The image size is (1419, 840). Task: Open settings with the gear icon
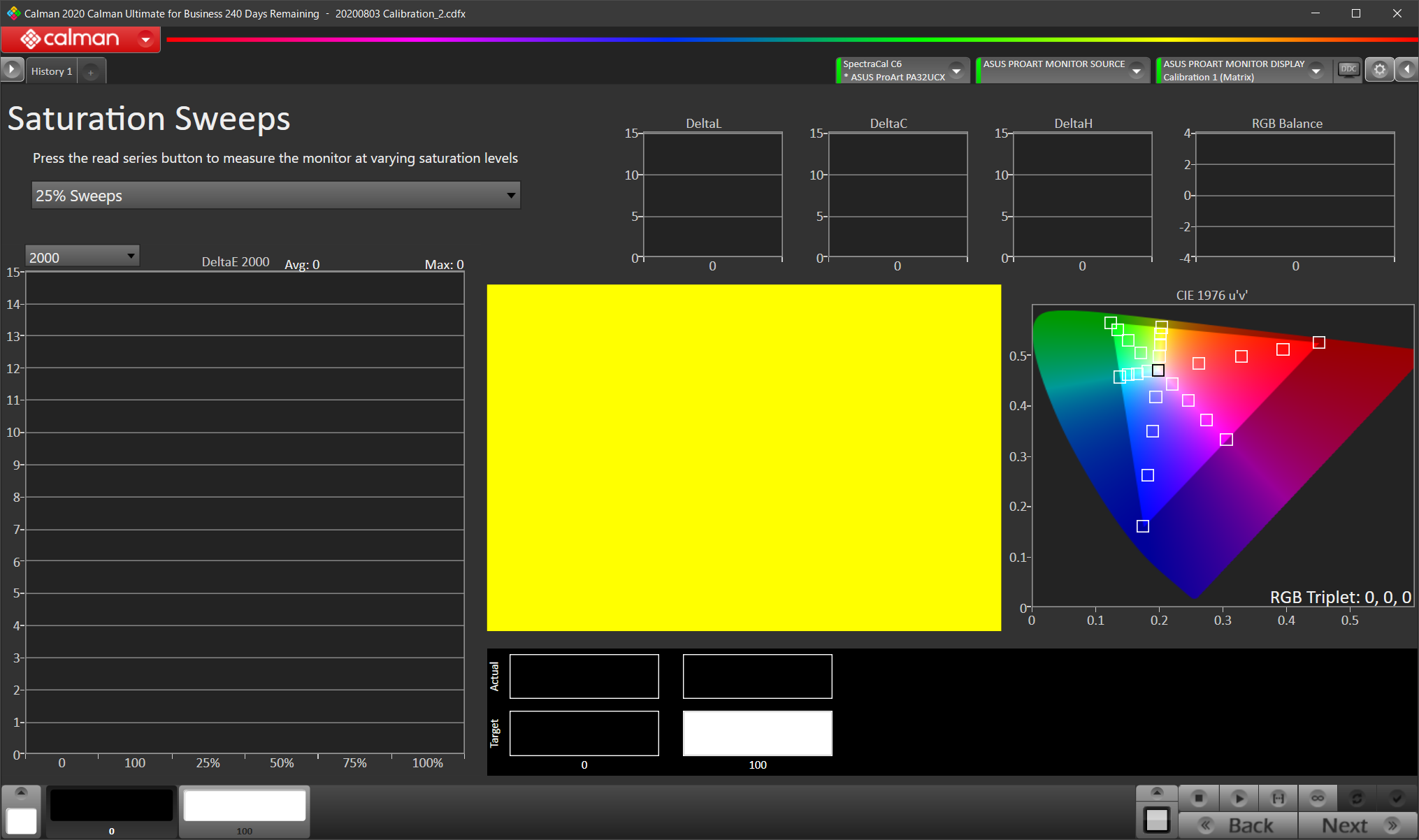pos(1379,70)
